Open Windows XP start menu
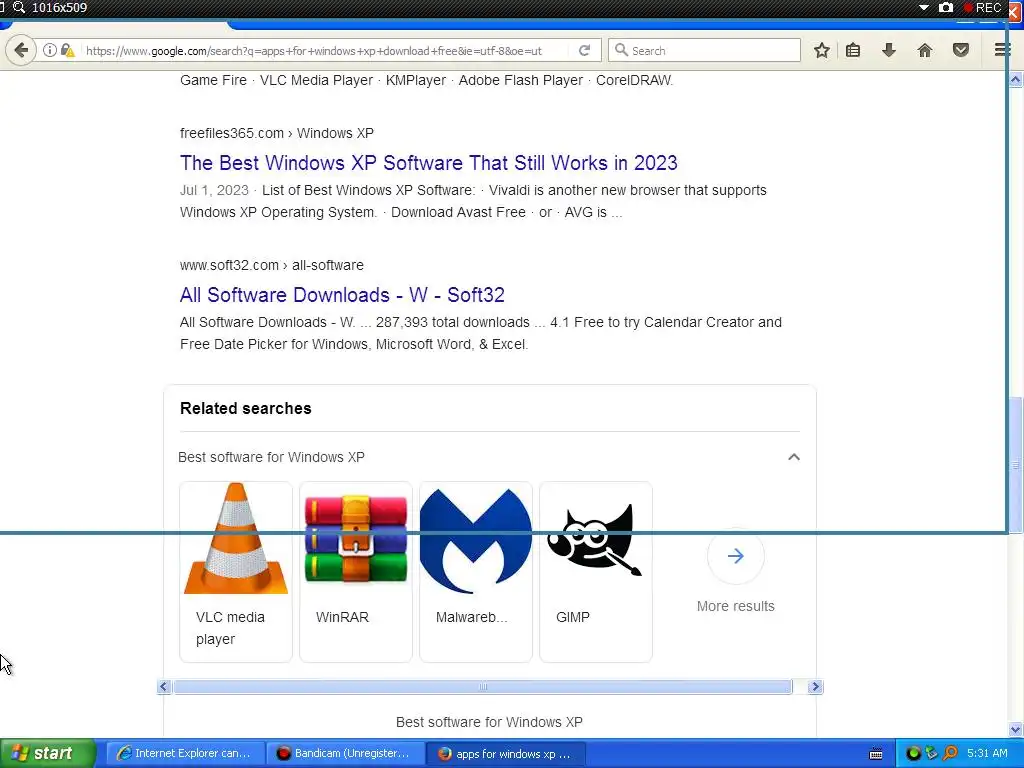This screenshot has width=1024, height=768. (x=47, y=753)
